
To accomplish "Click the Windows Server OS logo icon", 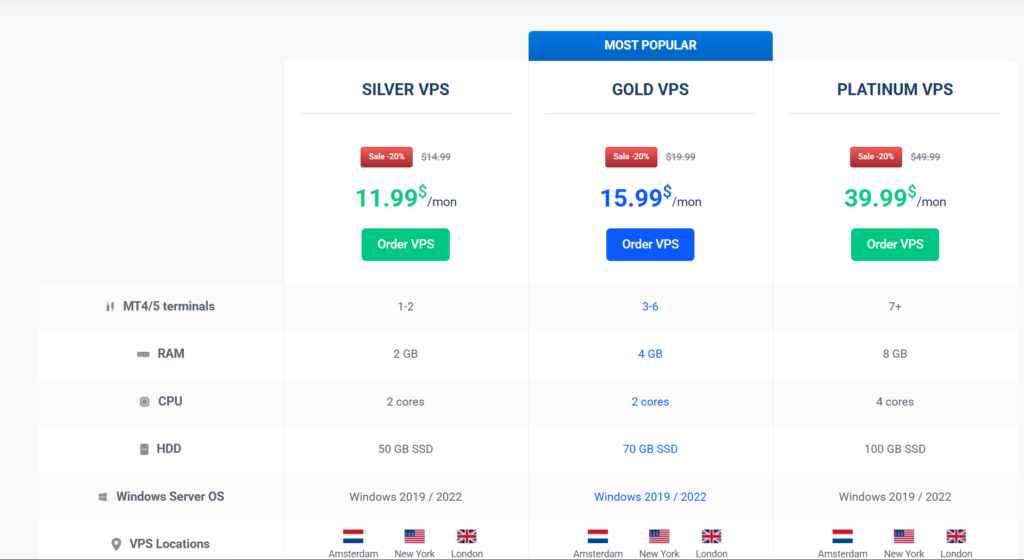I will coord(103,497).
